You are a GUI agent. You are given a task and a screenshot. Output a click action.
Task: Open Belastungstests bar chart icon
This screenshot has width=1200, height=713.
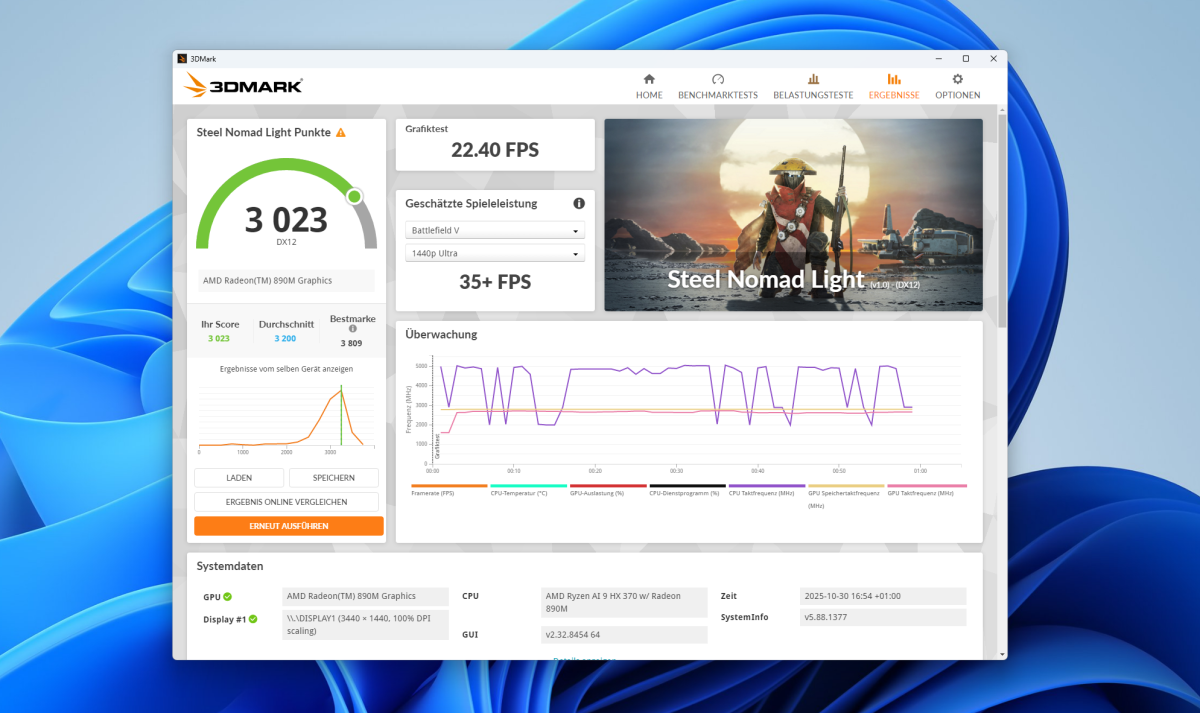click(x=813, y=79)
